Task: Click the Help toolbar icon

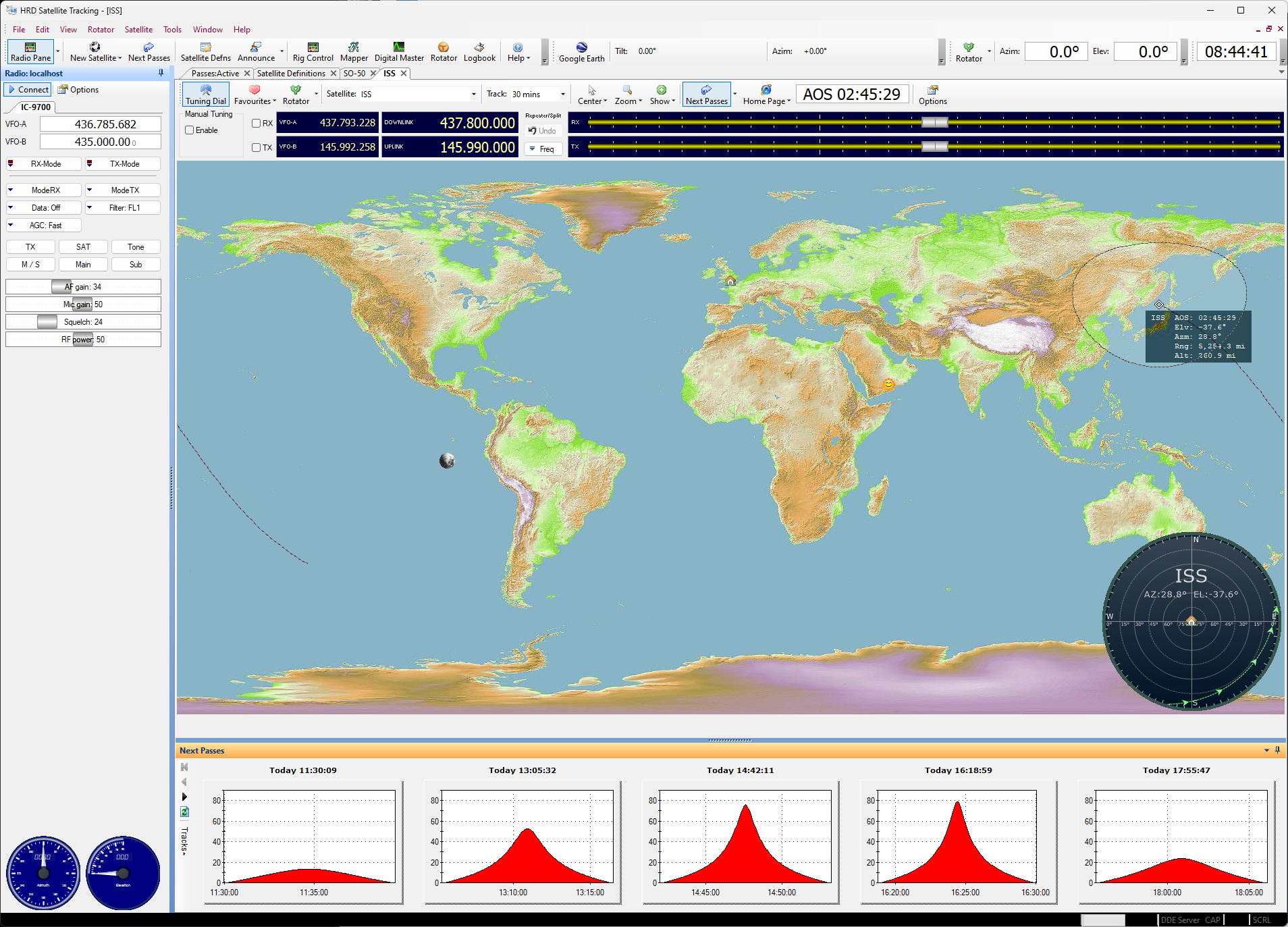Action: [518, 51]
